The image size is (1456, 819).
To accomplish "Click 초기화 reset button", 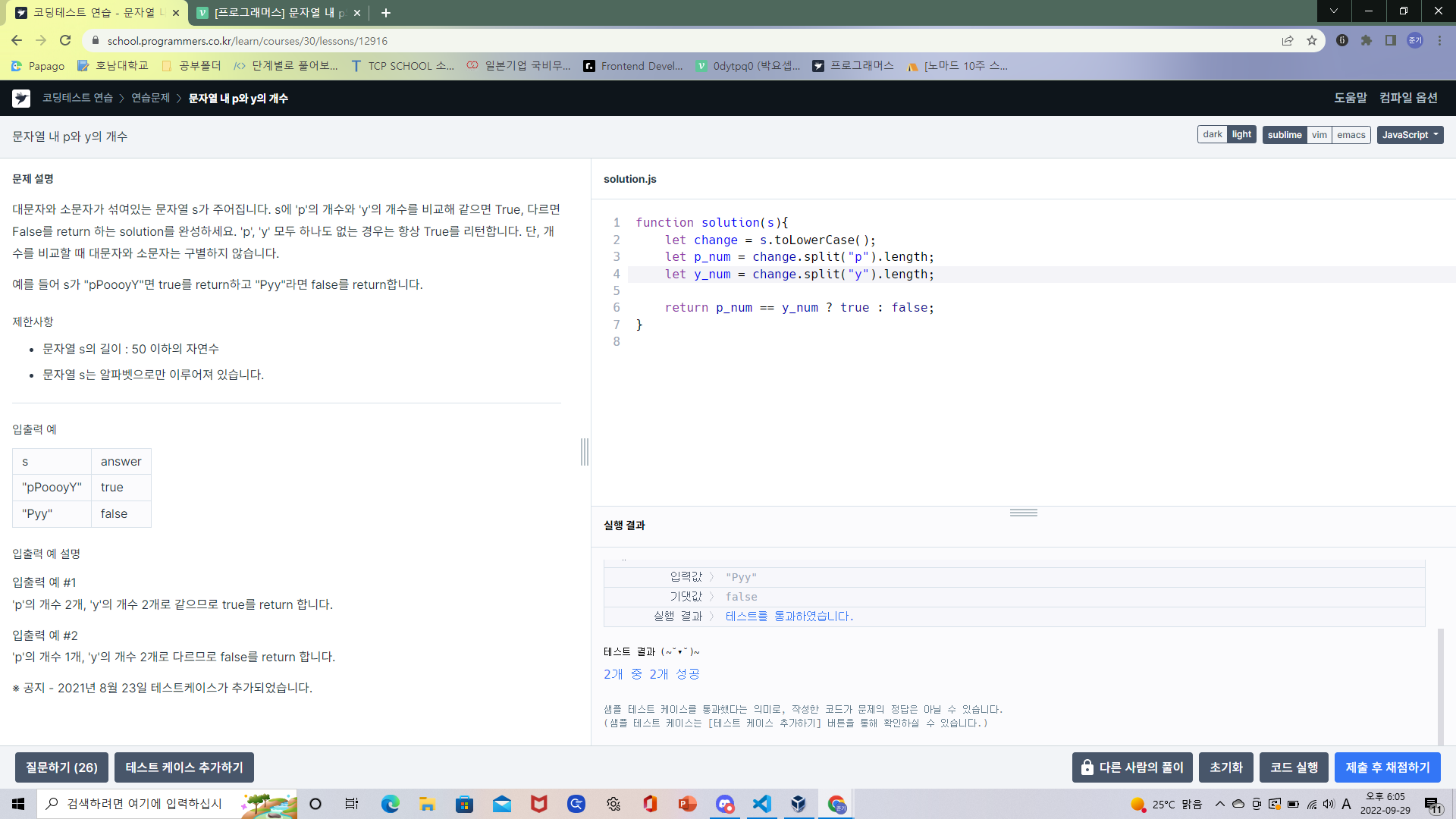I will 1225,767.
